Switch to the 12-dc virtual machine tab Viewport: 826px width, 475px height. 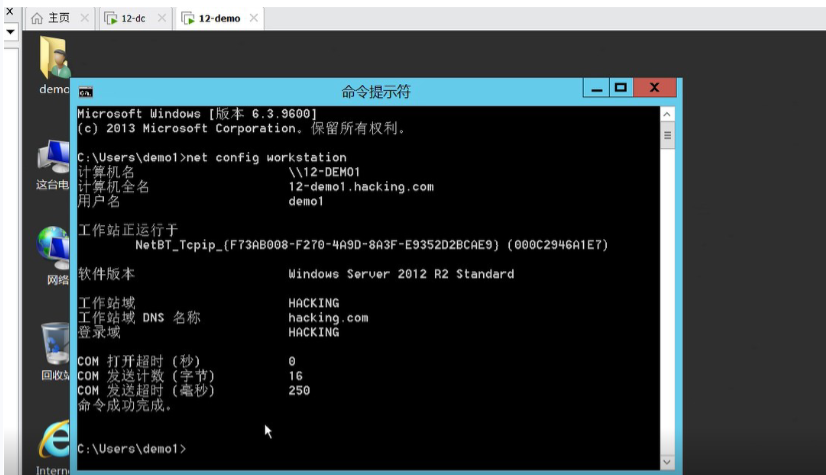coord(133,19)
